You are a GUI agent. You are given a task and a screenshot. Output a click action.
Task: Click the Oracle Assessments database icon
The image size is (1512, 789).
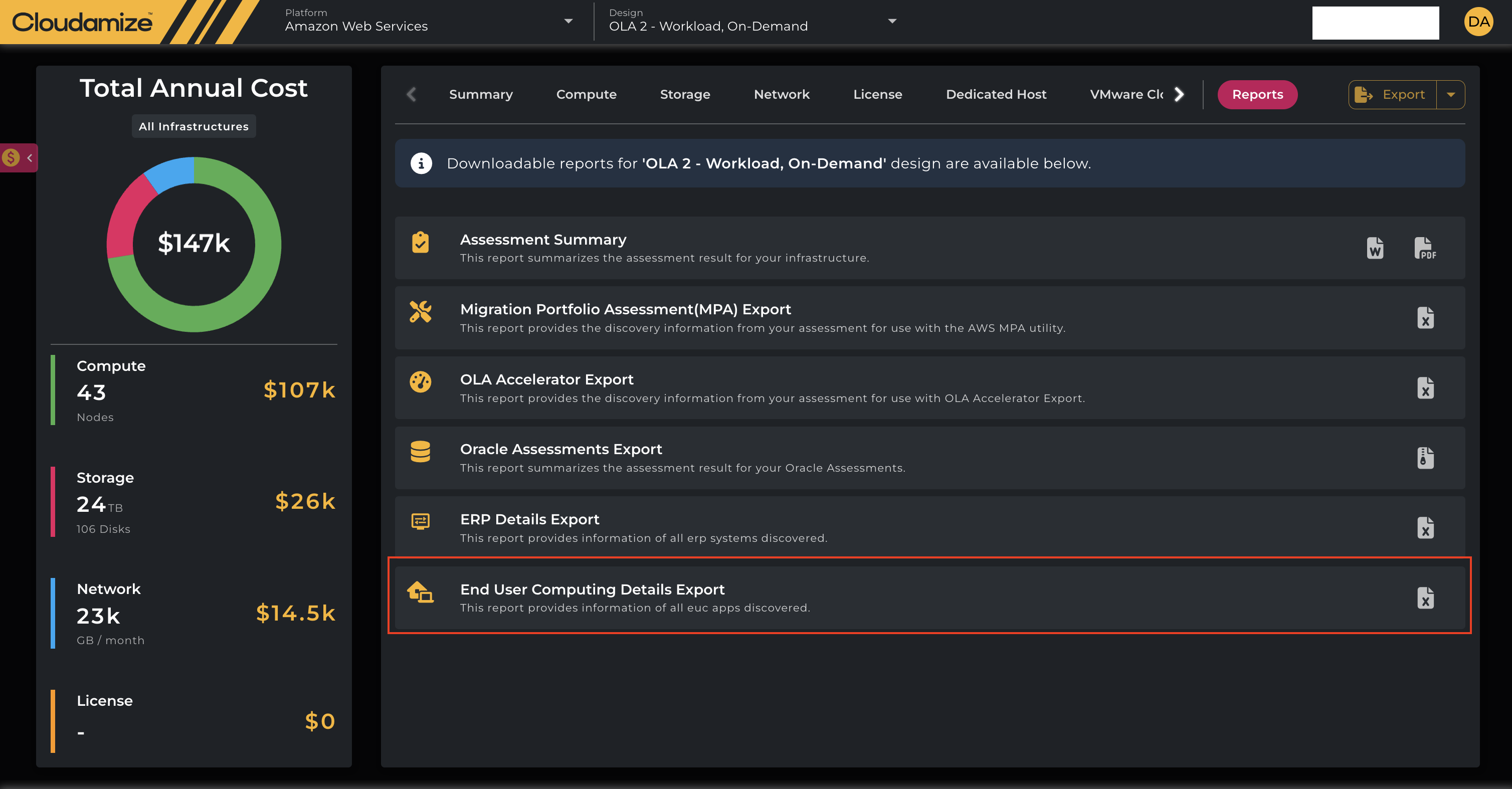[x=420, y=452]
